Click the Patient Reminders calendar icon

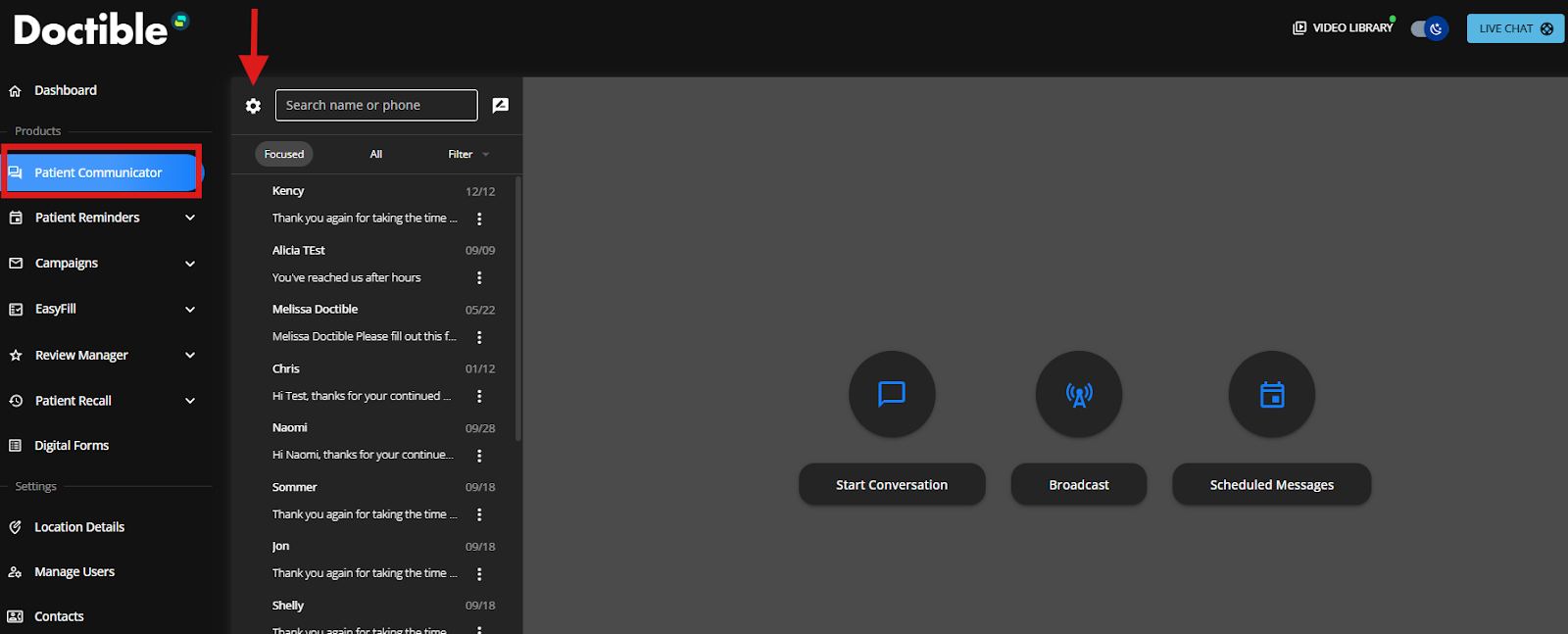tap(16, 218)
